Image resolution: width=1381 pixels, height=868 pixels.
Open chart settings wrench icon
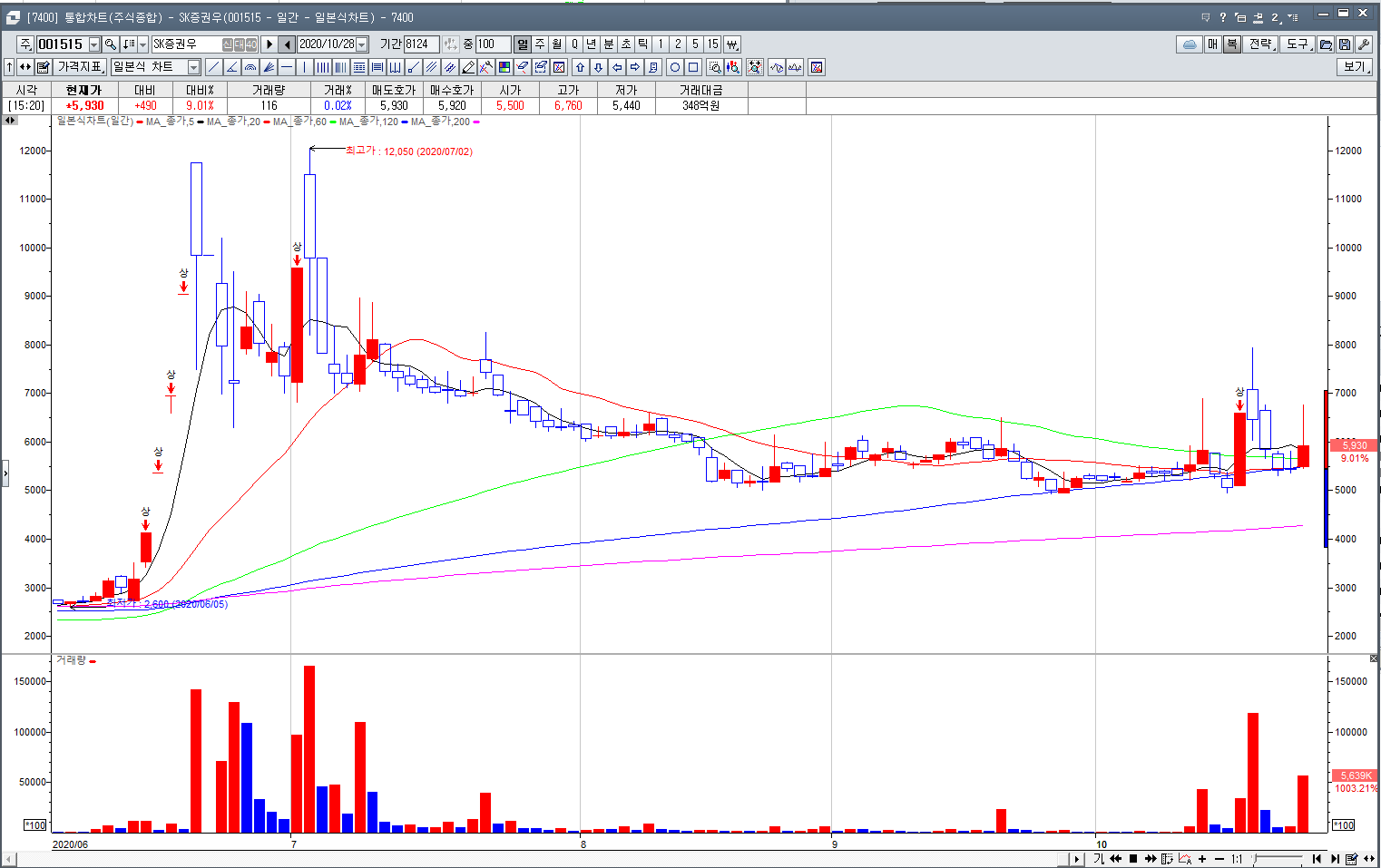pyautogui.click(x=1363, y=44)
